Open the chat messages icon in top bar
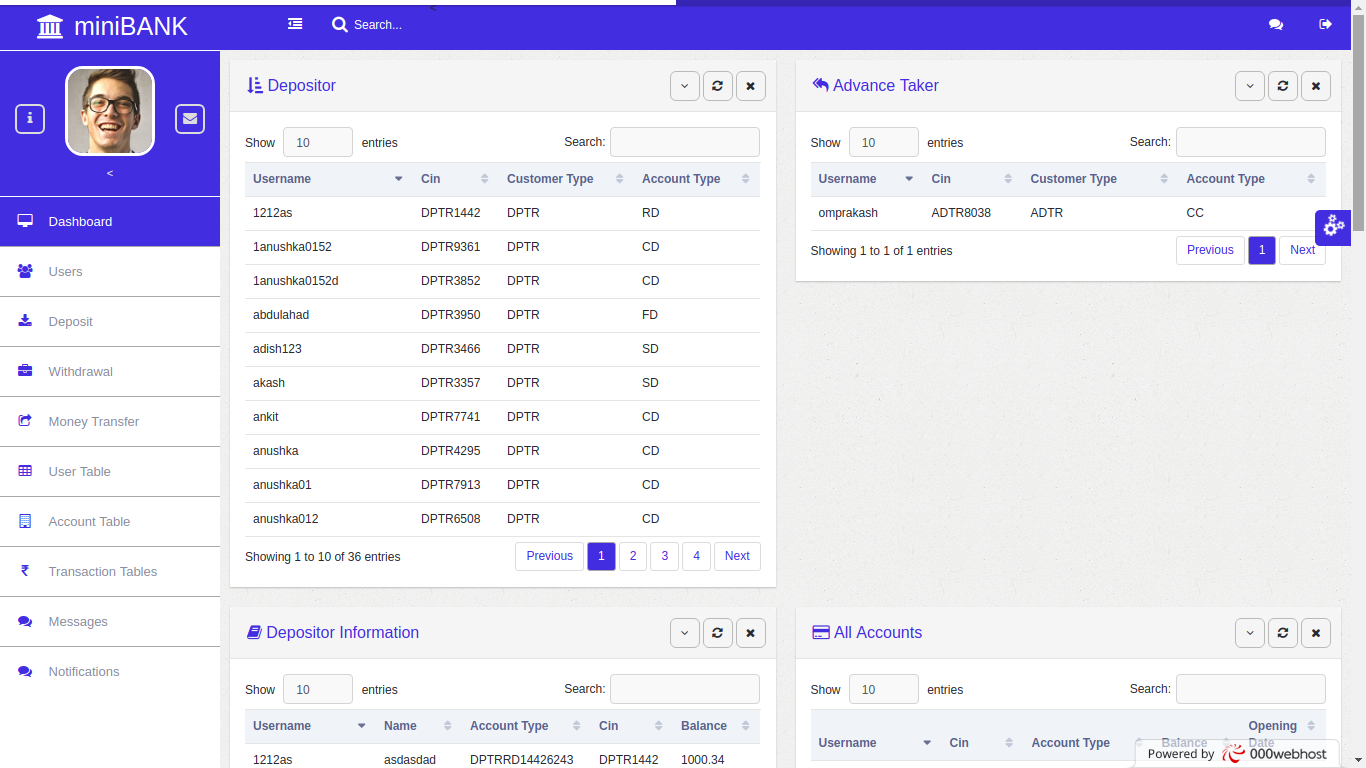The height and width of the screenshot is (768, 1366). click(1276, 24)
